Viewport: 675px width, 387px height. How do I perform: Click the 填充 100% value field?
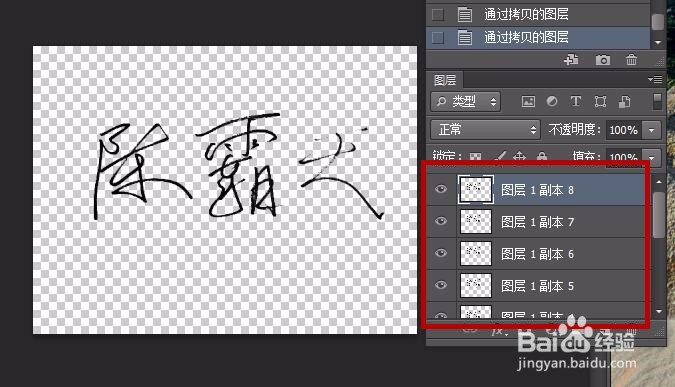[623, 158]
